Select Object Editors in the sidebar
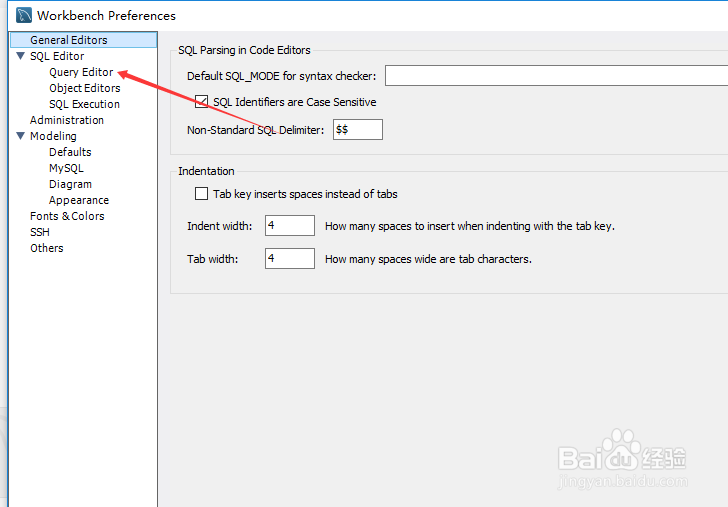This screenshot has width=728, height=507. tap(84, 88)
